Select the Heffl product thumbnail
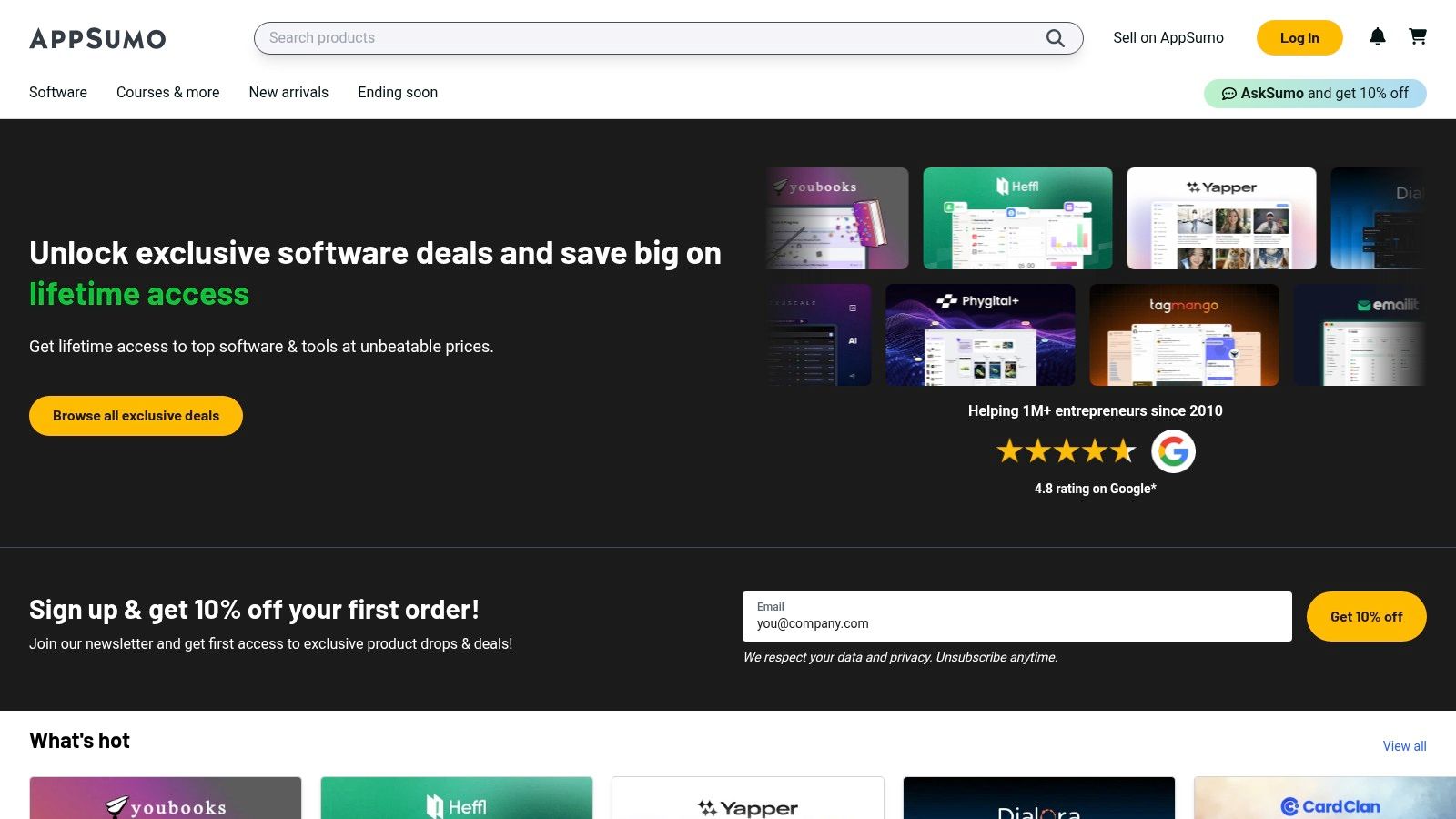This screenshot has height=819, width=1456. (x=1016, y=217)
